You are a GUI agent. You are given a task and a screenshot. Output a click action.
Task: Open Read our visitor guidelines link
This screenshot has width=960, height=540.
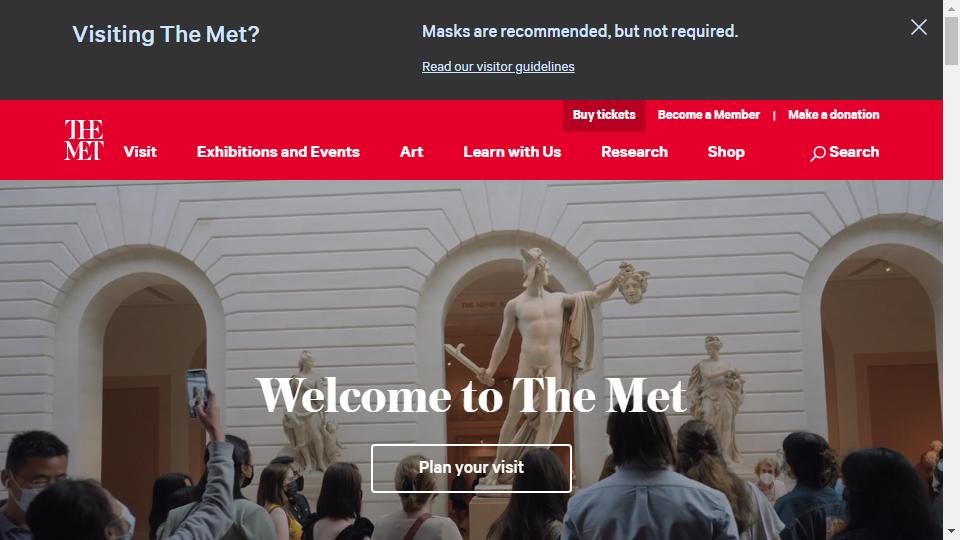click(x=498, y=67)
